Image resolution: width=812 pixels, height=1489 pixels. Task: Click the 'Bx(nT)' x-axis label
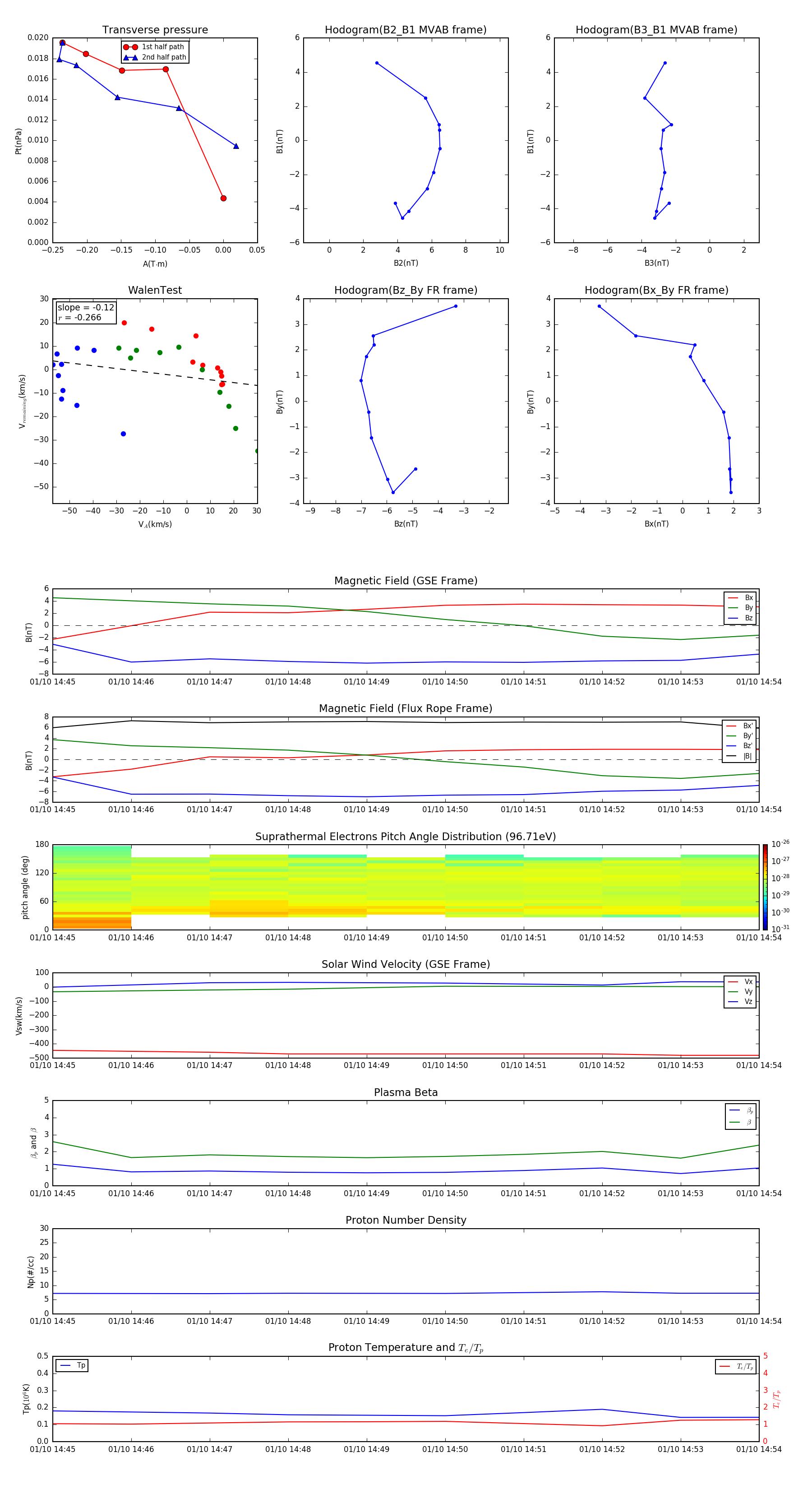(656, 524)
